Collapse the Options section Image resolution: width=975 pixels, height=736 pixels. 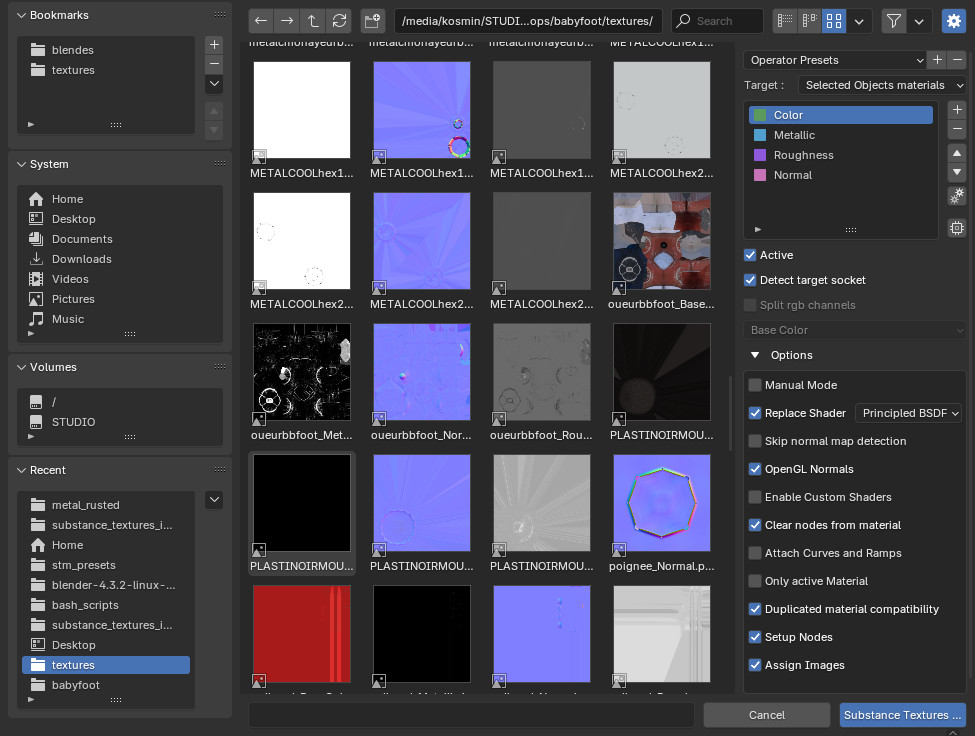[755, 355]
